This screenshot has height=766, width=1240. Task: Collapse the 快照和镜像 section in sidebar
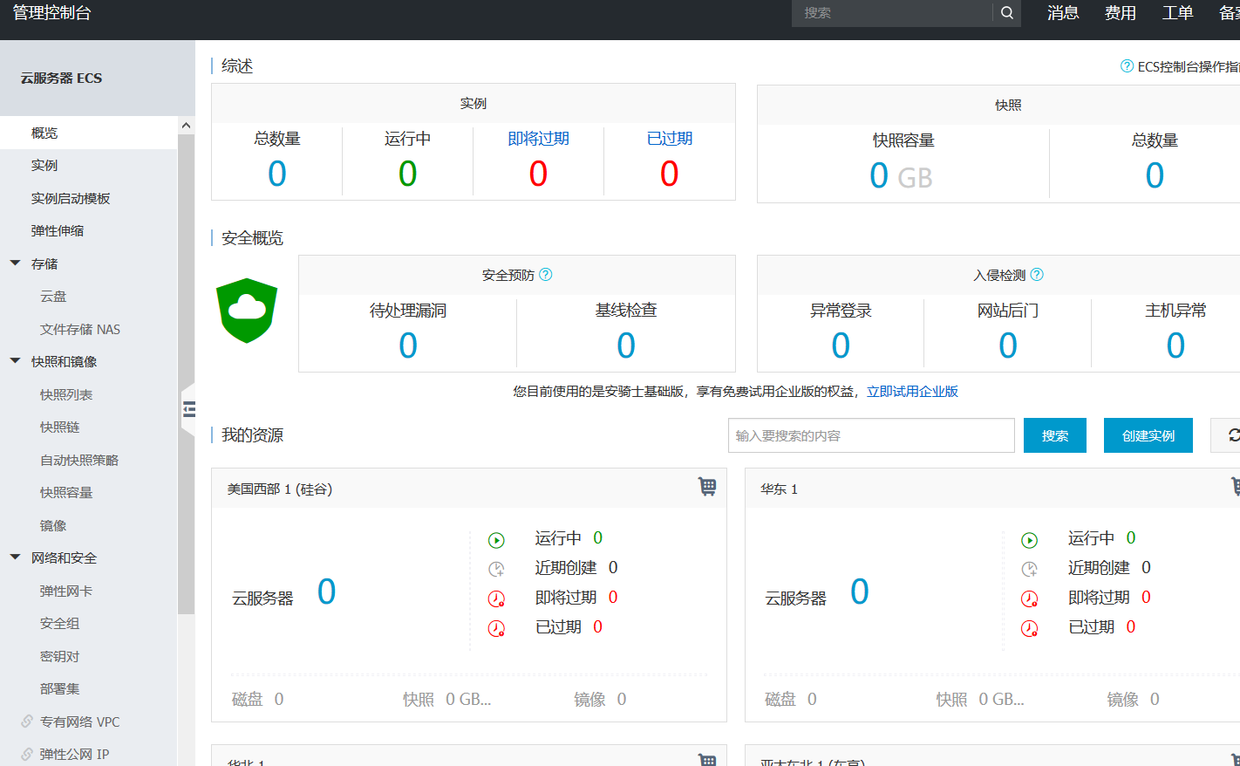[x=15, y=361]
